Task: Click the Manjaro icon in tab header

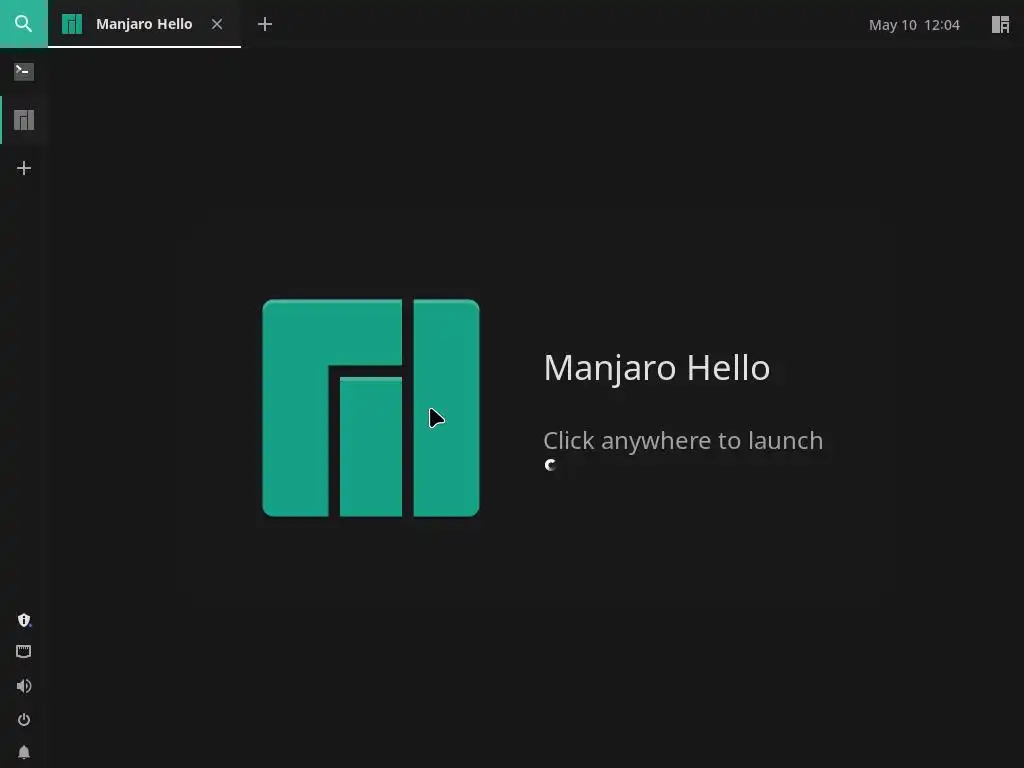Action: 72,24
